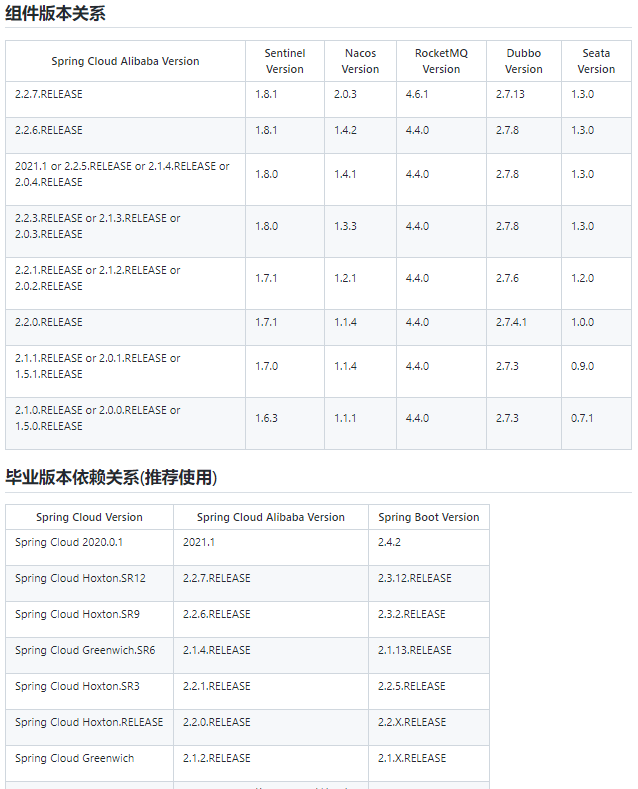Click the 'Spring Cloud Greenwich.SR6' cell
Image resolution: width=638 pixels, height=789 pixels.
(90, 656)
